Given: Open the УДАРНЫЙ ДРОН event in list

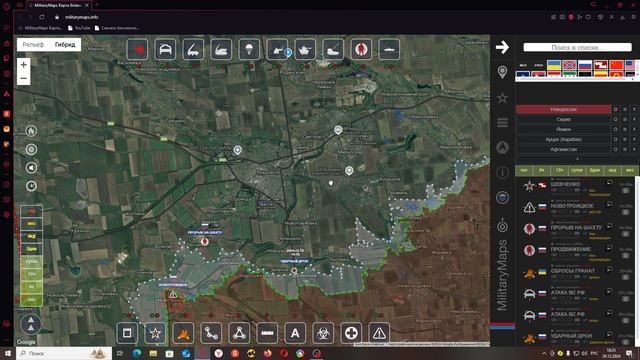Looking at the screenshot, I should pos(571,336).
